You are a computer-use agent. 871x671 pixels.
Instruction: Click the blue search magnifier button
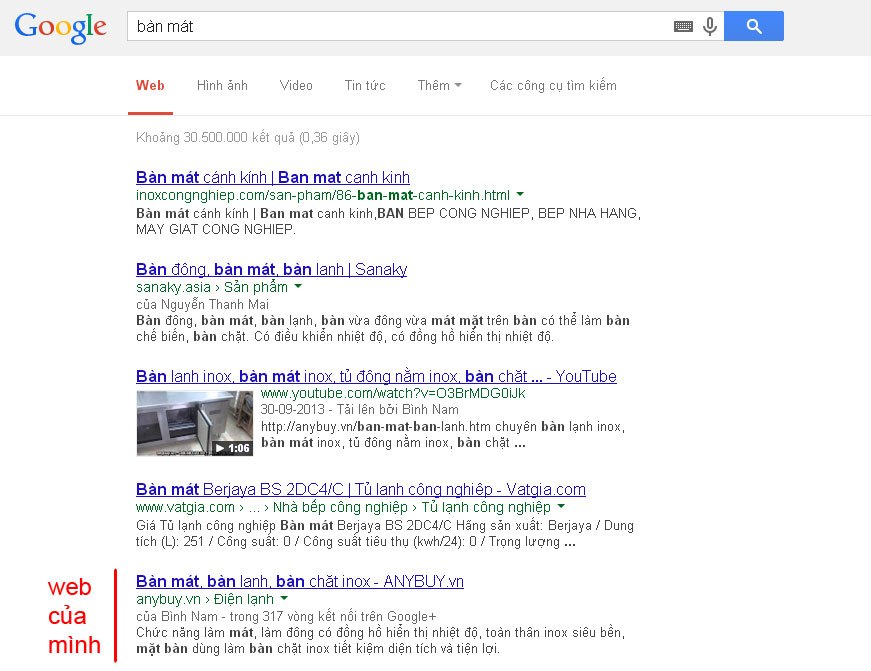coord(754,26)
